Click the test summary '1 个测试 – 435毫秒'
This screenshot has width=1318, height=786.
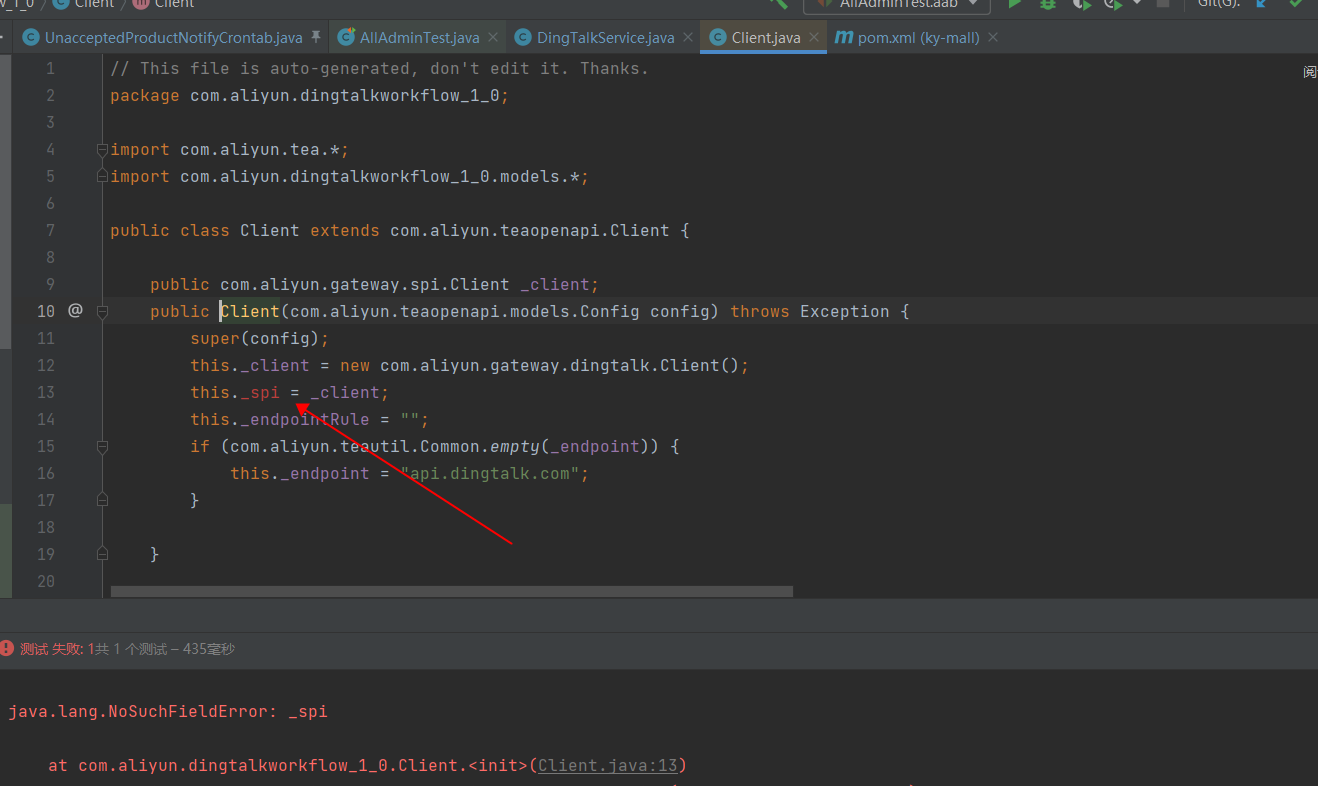[172, 649]
